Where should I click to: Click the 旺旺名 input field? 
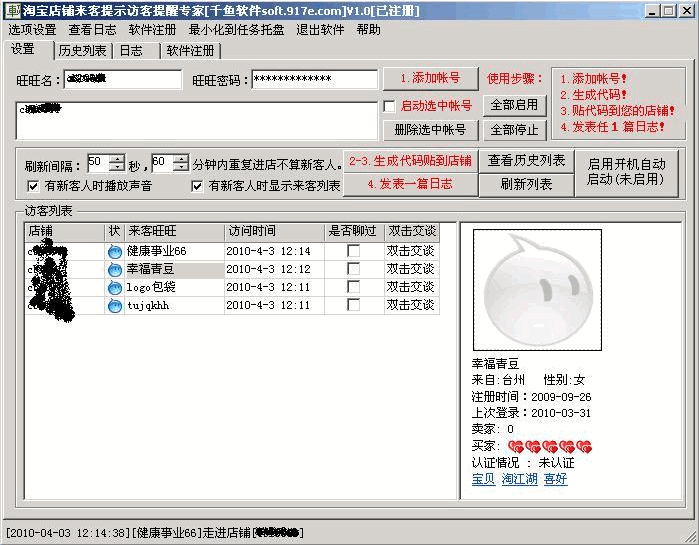(x=123, y=79)
